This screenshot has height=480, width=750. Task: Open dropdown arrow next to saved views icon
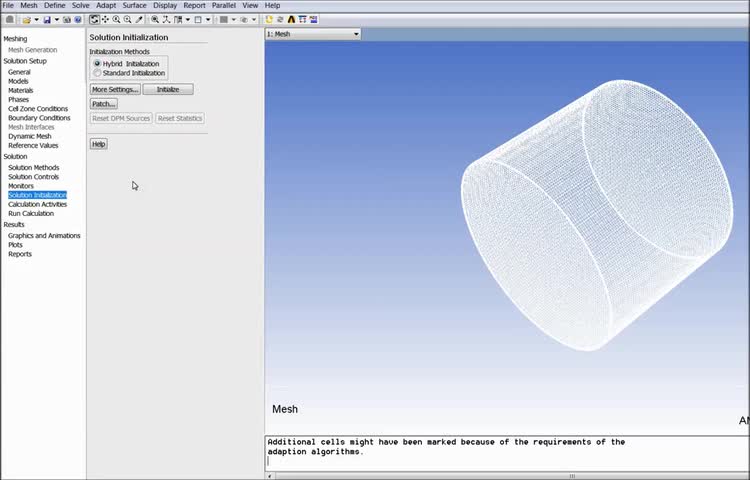(188, 20)
